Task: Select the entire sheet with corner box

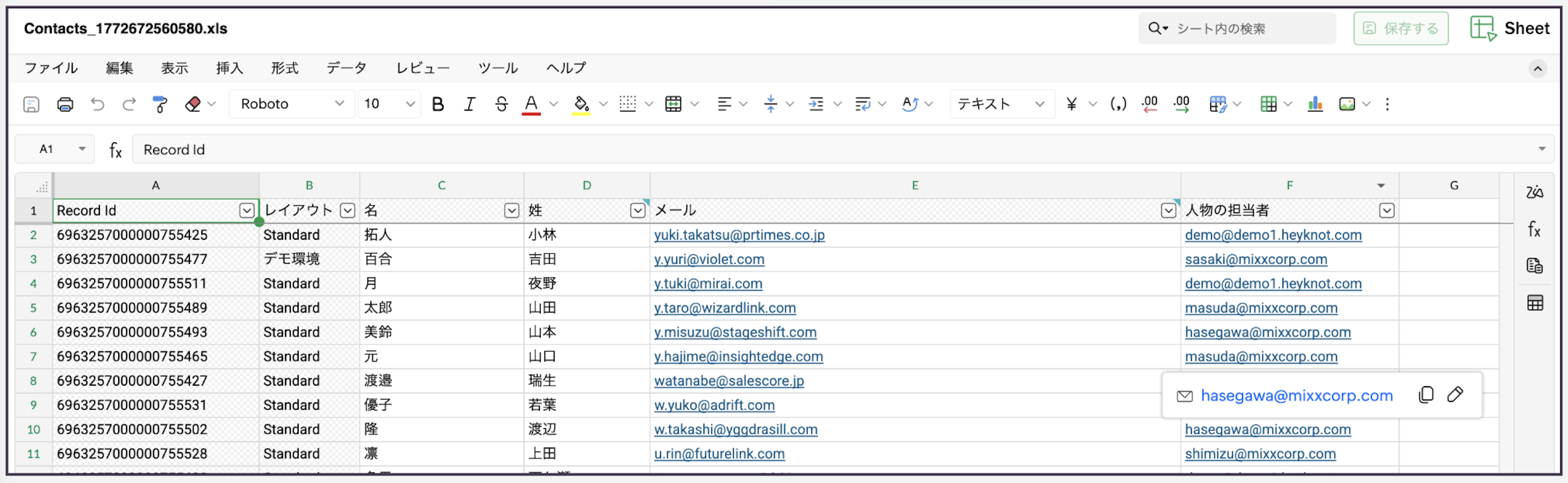Action: 34,186
